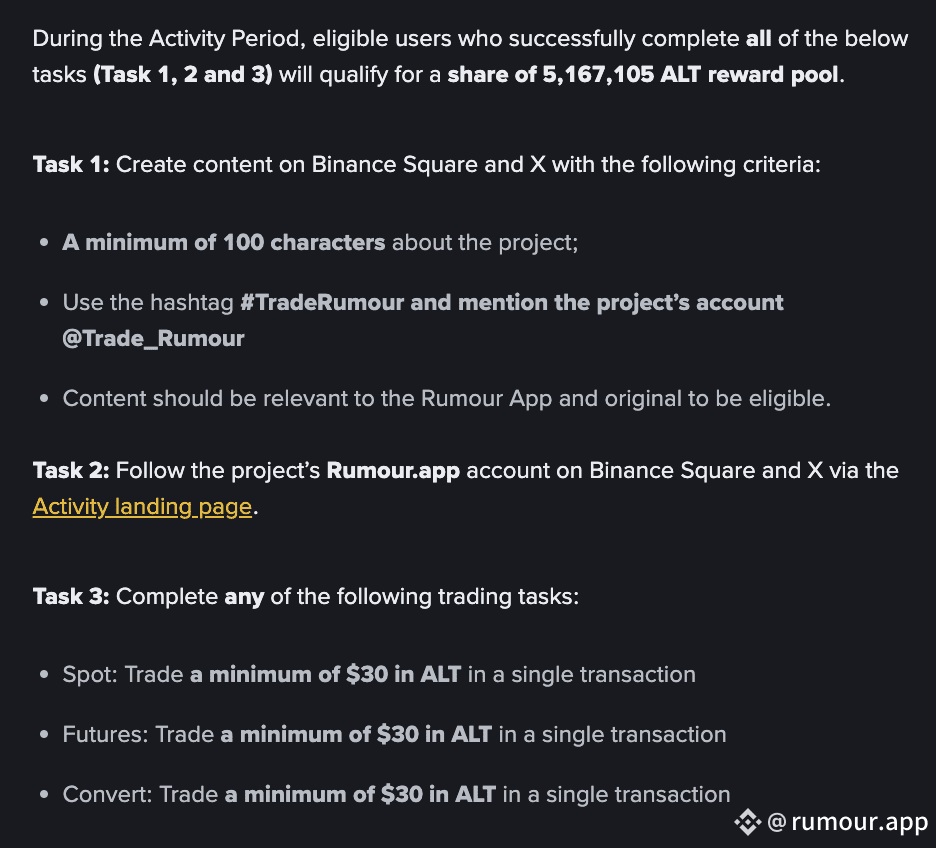Click the "Task 1:" heading label

71,164
